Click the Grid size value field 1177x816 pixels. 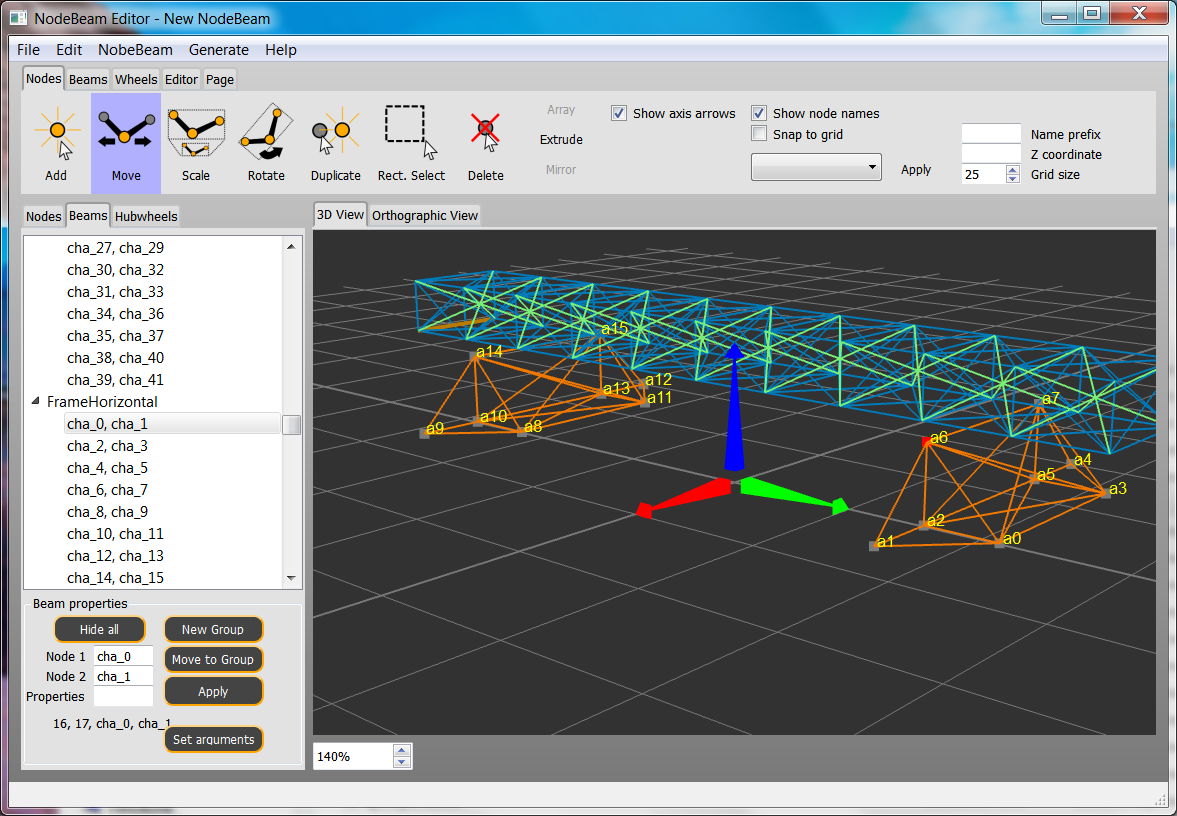point(983,174)
